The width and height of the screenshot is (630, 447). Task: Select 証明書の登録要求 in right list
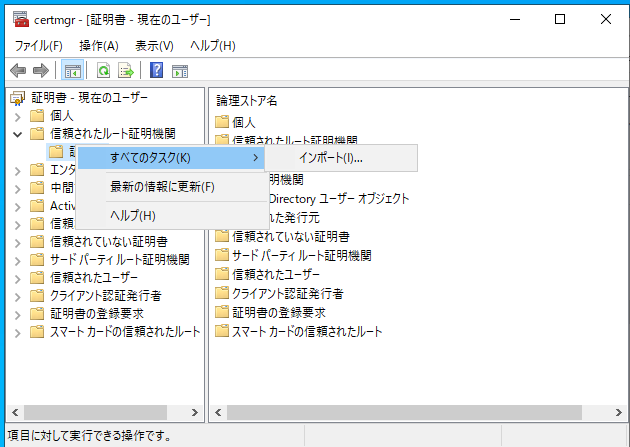pyautogui.click(x=279, y=312)
